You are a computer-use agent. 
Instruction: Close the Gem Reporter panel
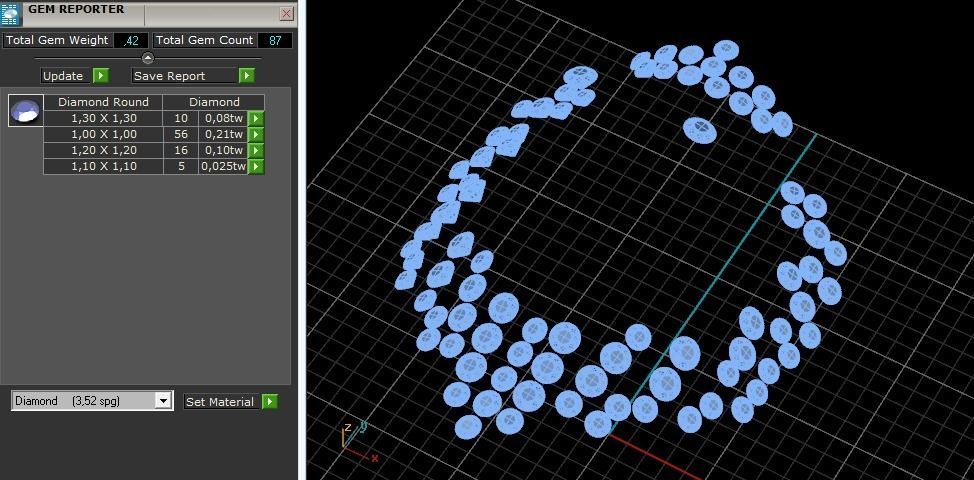[286, 14]
